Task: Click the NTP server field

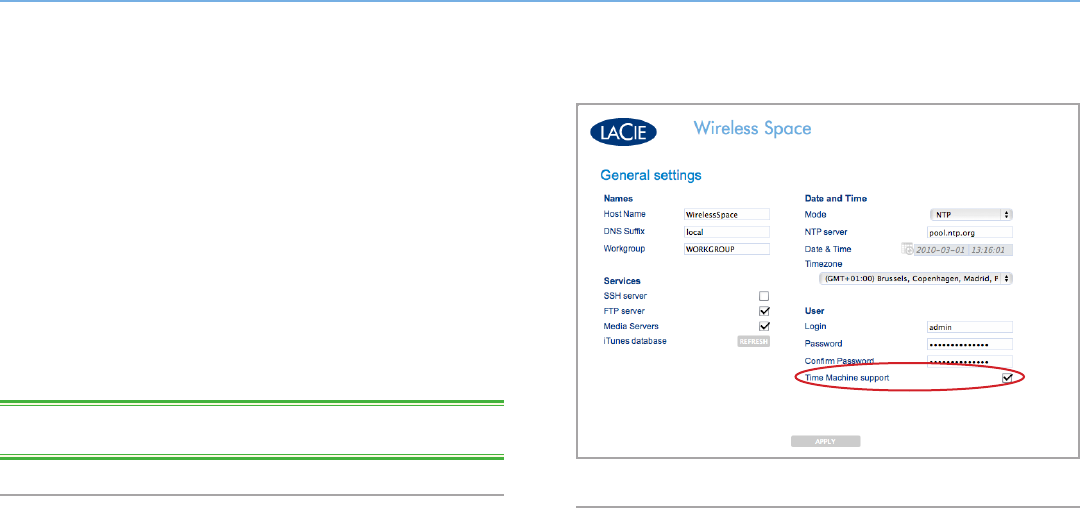Action: pos(970,232)
